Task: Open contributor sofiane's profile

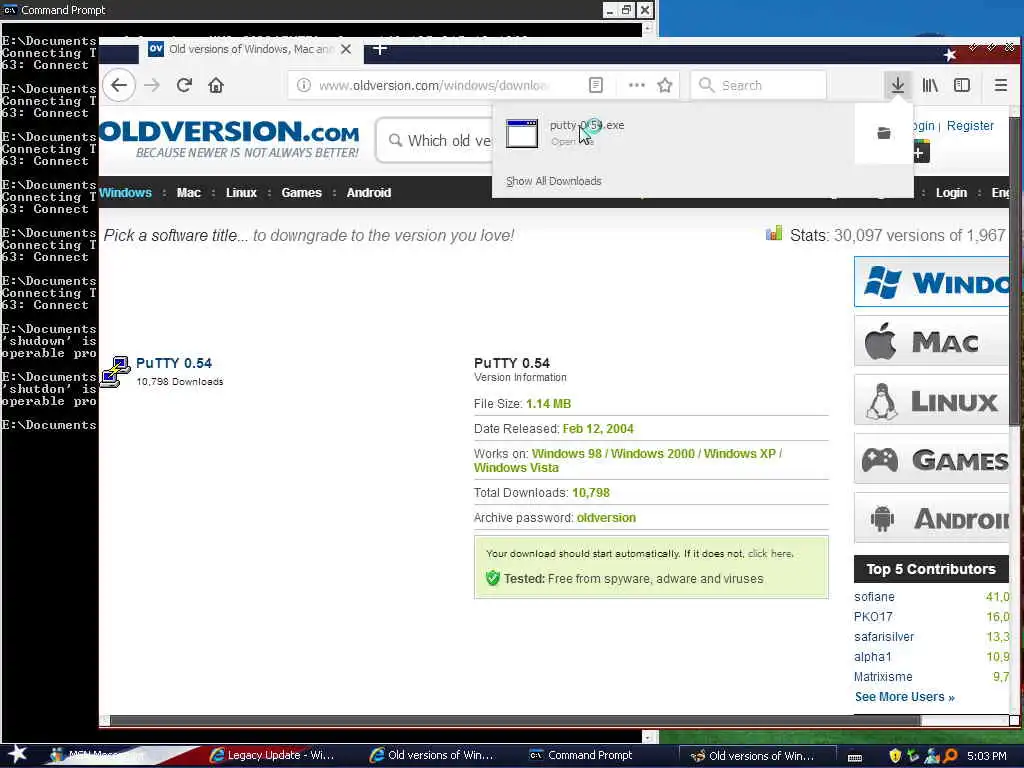Action: pyautogui.click(x=874, y=597)
